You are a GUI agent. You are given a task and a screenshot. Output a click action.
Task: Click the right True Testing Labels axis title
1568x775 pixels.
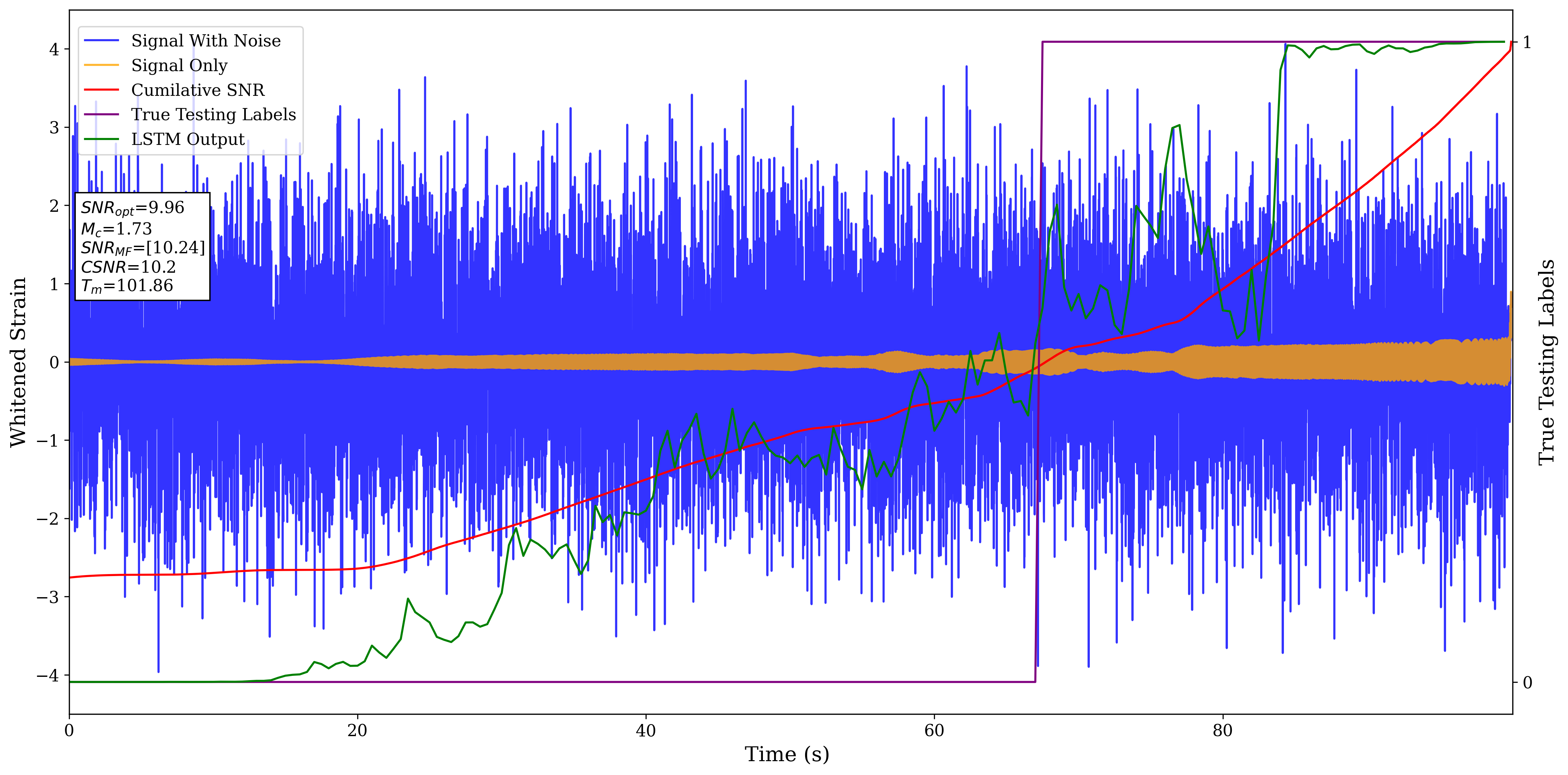tap(1547, 362)
